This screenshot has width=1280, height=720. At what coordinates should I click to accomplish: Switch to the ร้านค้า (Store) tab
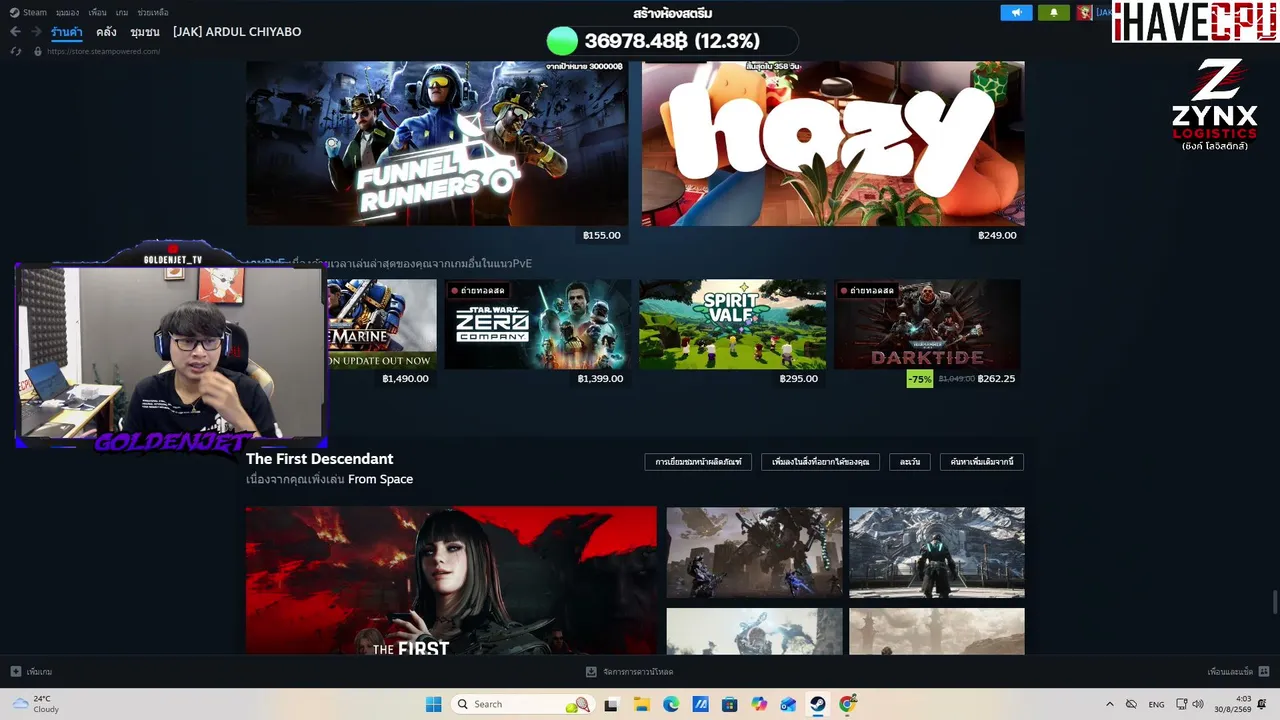[x=67, y=32]
